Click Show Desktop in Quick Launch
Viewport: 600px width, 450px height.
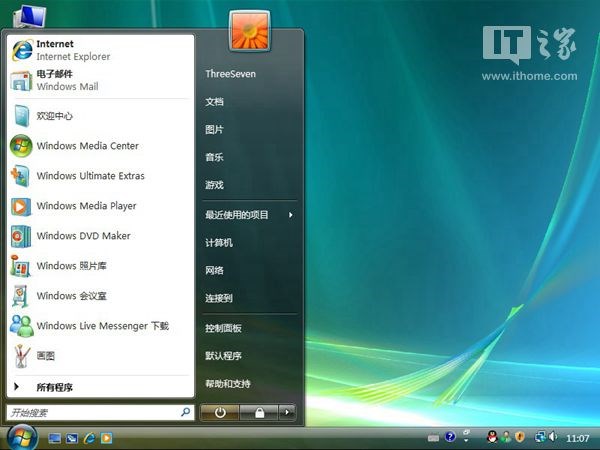coord(54,438)
